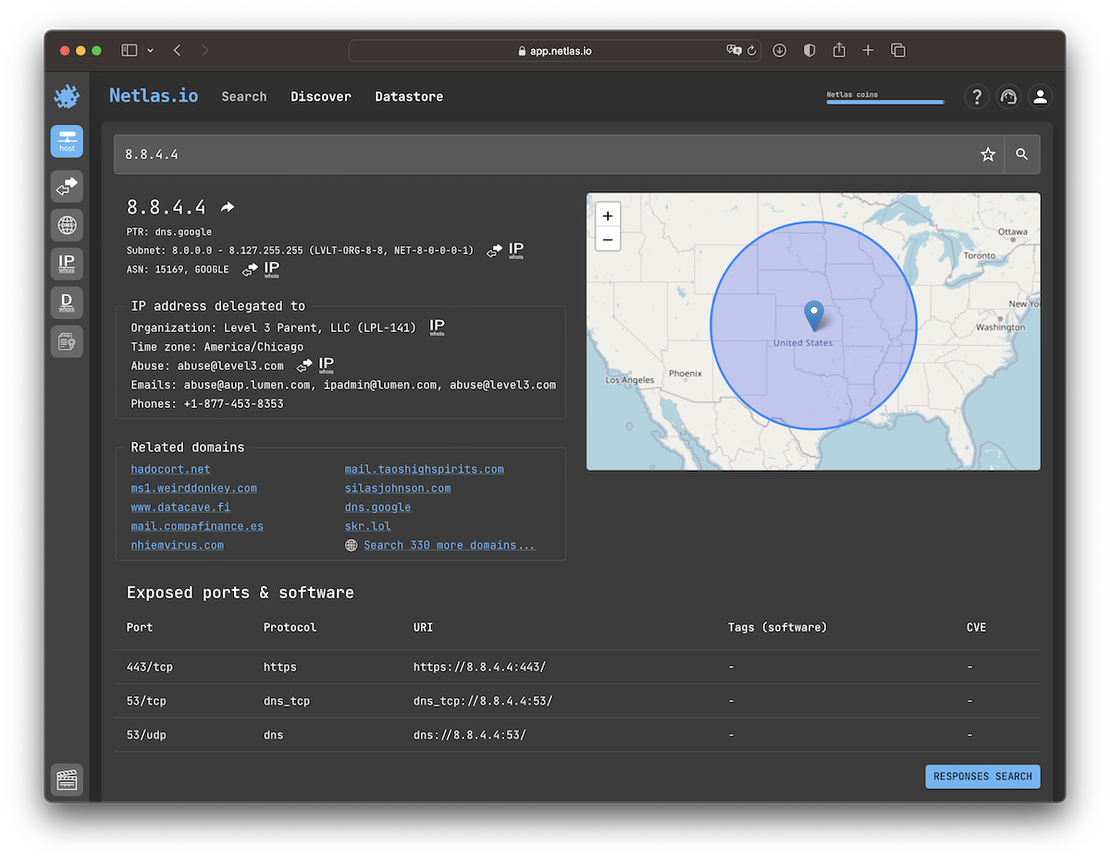Image resolution: width=1110 pixels, height=861 pixels.
Task: Open the certificate tool in the sidebar
Action: pyautogui.click(x=66, y=341)
